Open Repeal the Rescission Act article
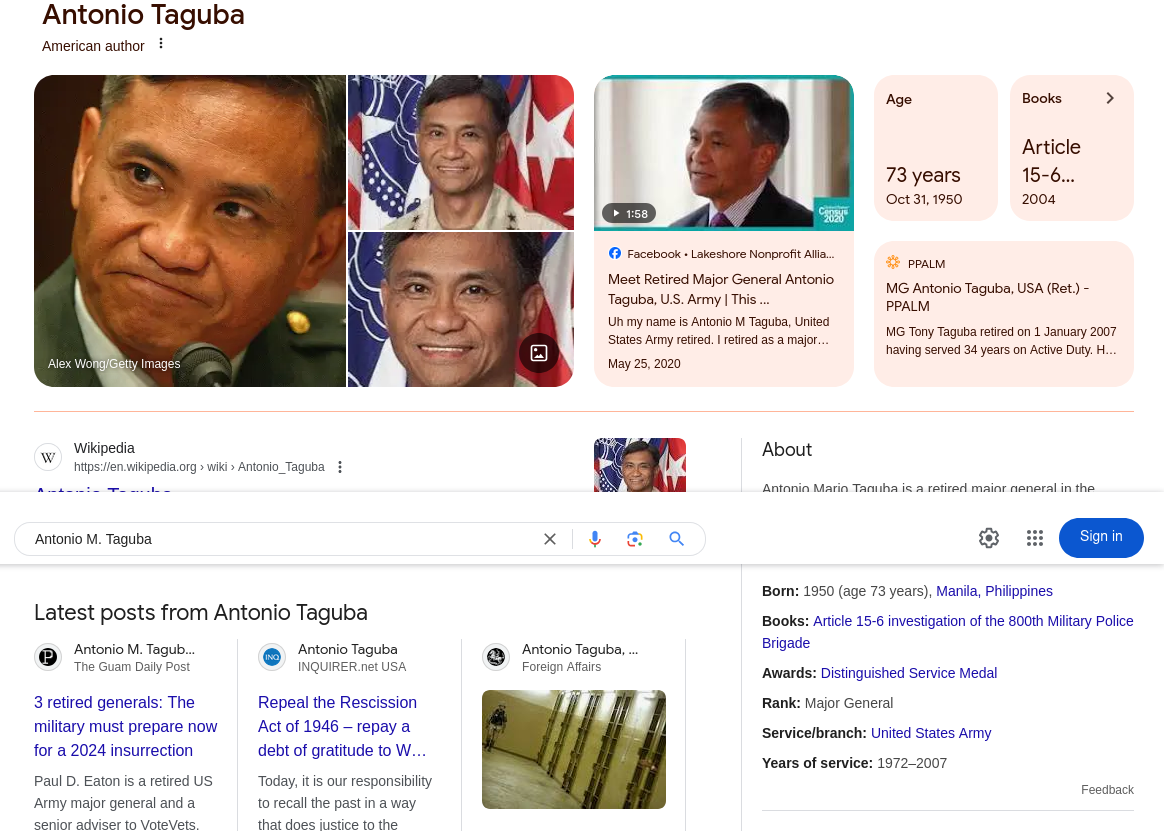The width and height of the screenshot is (1164, 831). (x=342, y=726)
